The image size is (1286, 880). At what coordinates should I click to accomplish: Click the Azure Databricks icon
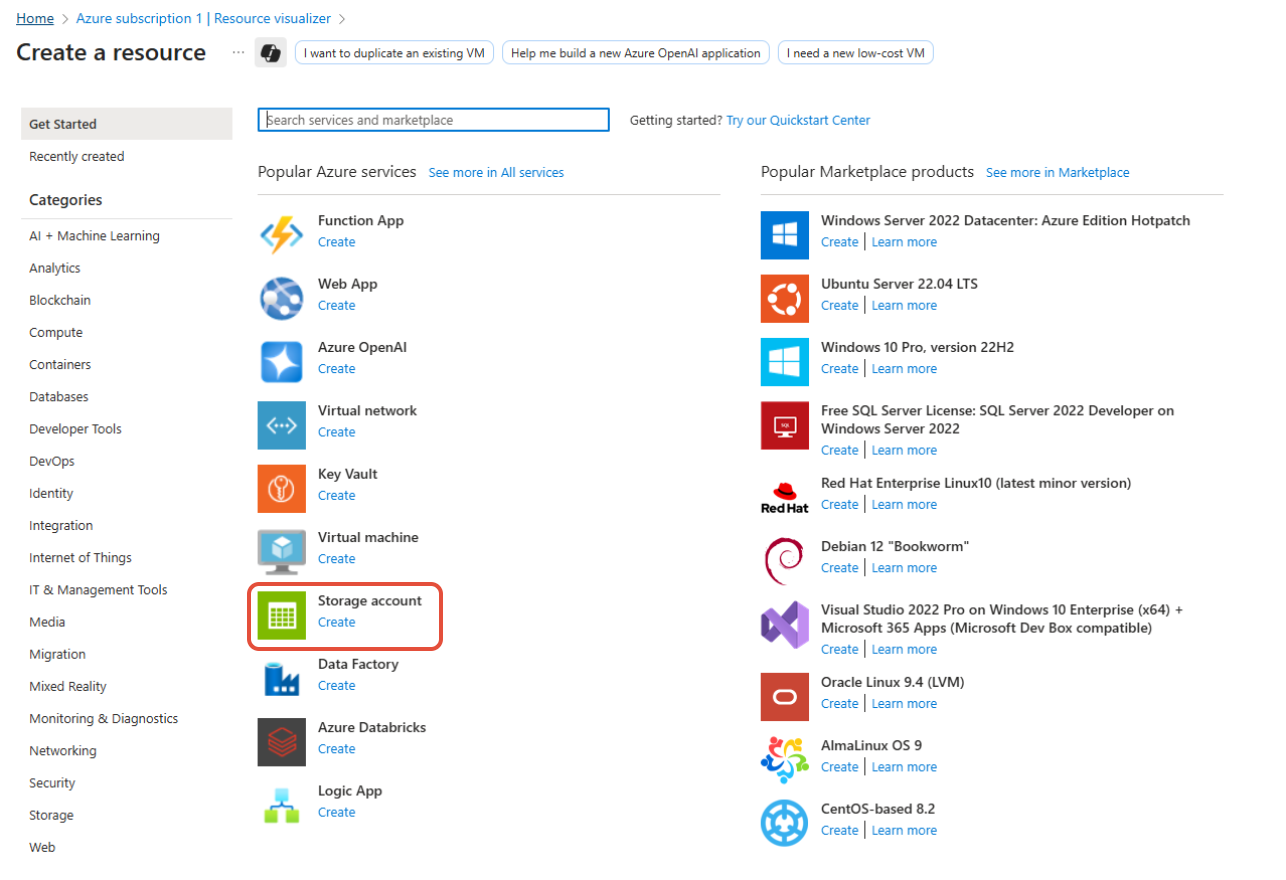point(282,742)
